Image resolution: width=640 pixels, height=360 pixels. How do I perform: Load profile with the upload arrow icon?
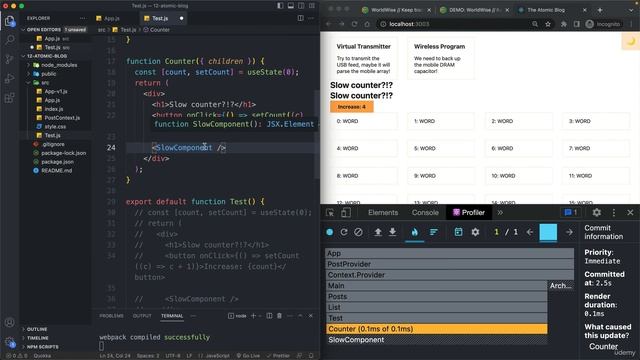(378, 232)
